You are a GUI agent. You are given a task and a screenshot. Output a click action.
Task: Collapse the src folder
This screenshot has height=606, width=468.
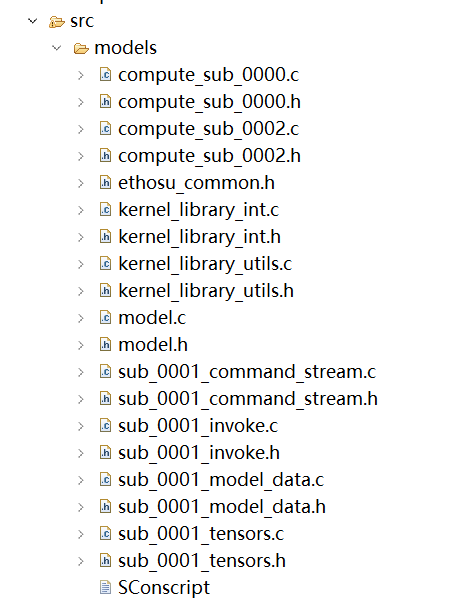tap(33, 21)
